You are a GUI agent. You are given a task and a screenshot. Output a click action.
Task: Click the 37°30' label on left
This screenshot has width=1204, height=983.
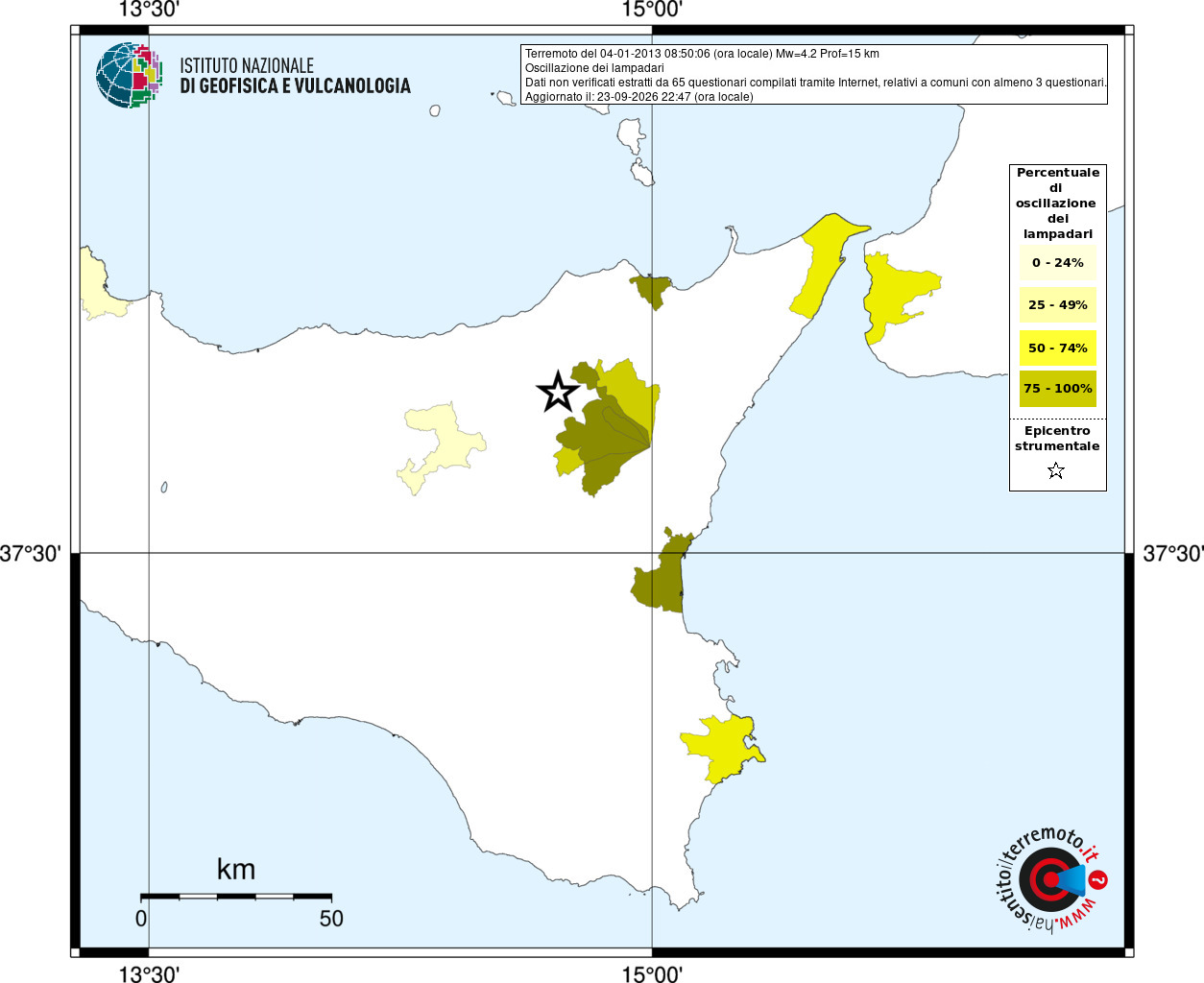tap(31, 554)
